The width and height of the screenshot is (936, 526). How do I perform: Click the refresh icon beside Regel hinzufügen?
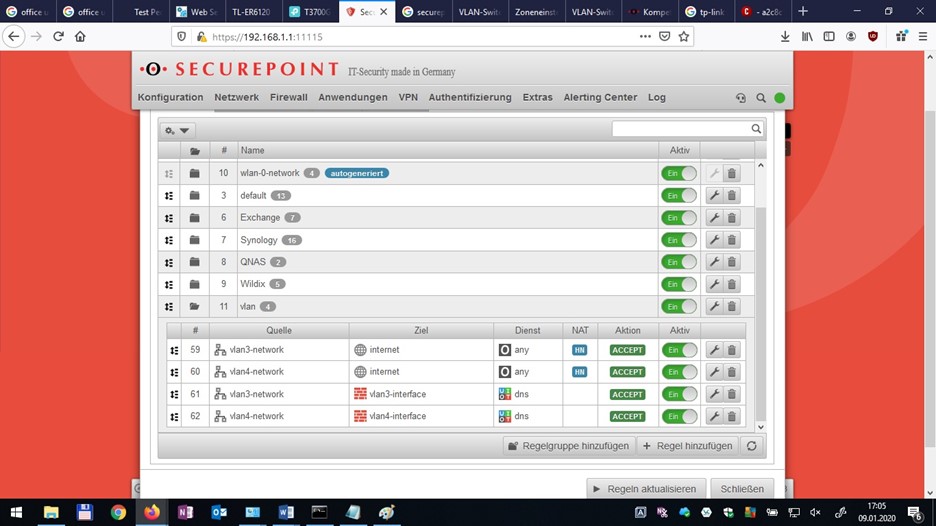(752, 446)
